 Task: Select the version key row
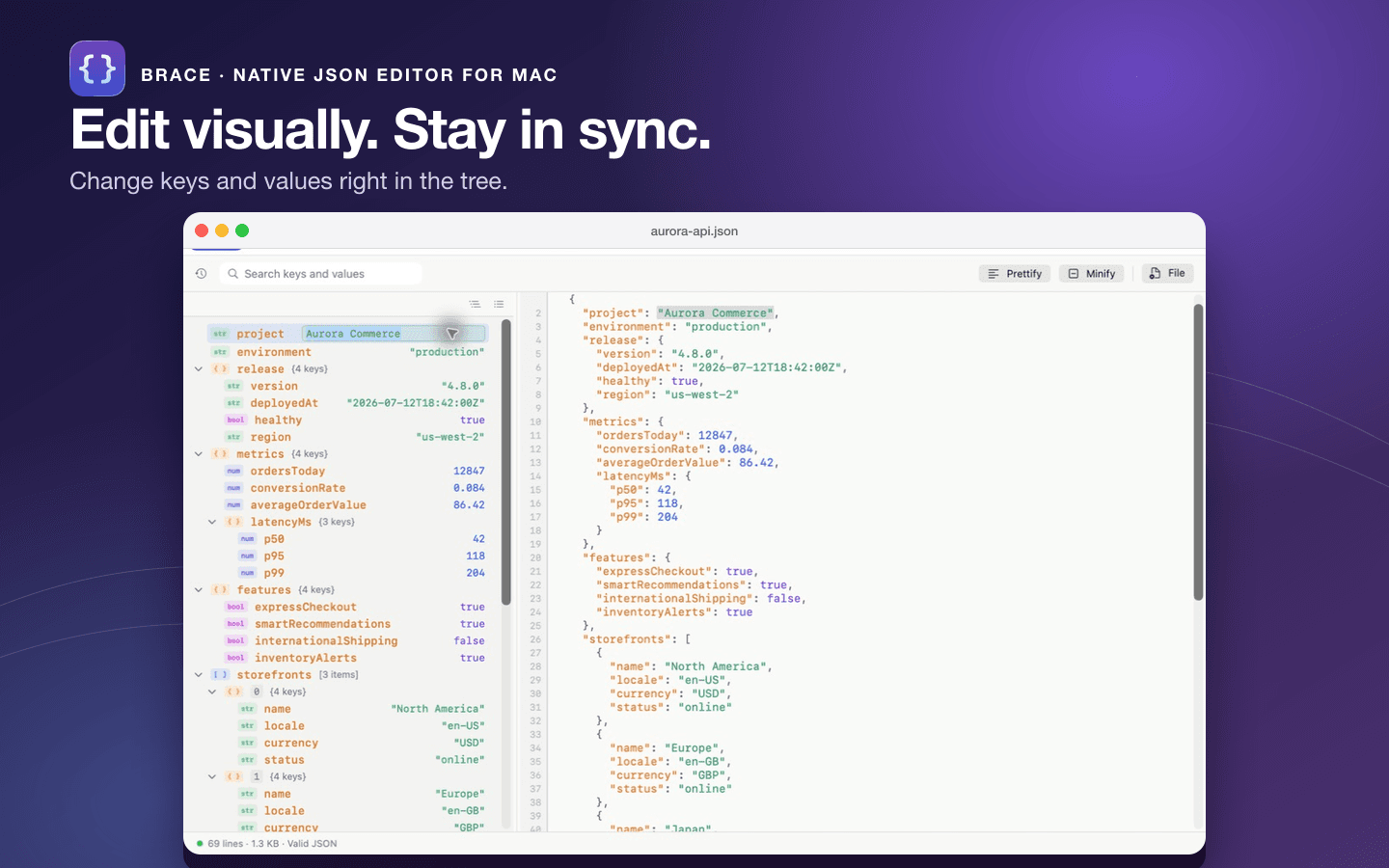tap(348, 386)
